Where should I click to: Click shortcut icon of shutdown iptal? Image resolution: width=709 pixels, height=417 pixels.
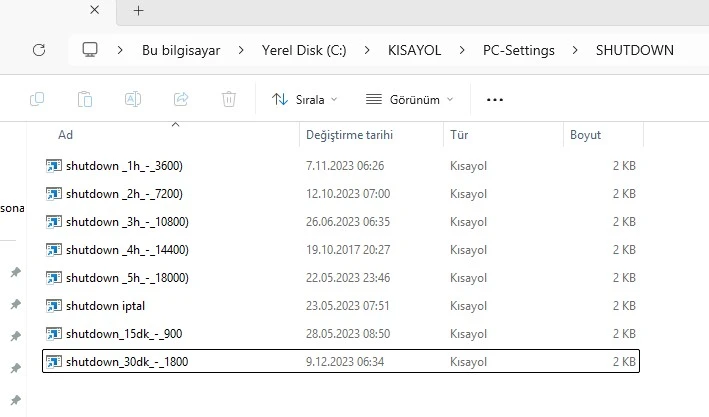(54, 306)
